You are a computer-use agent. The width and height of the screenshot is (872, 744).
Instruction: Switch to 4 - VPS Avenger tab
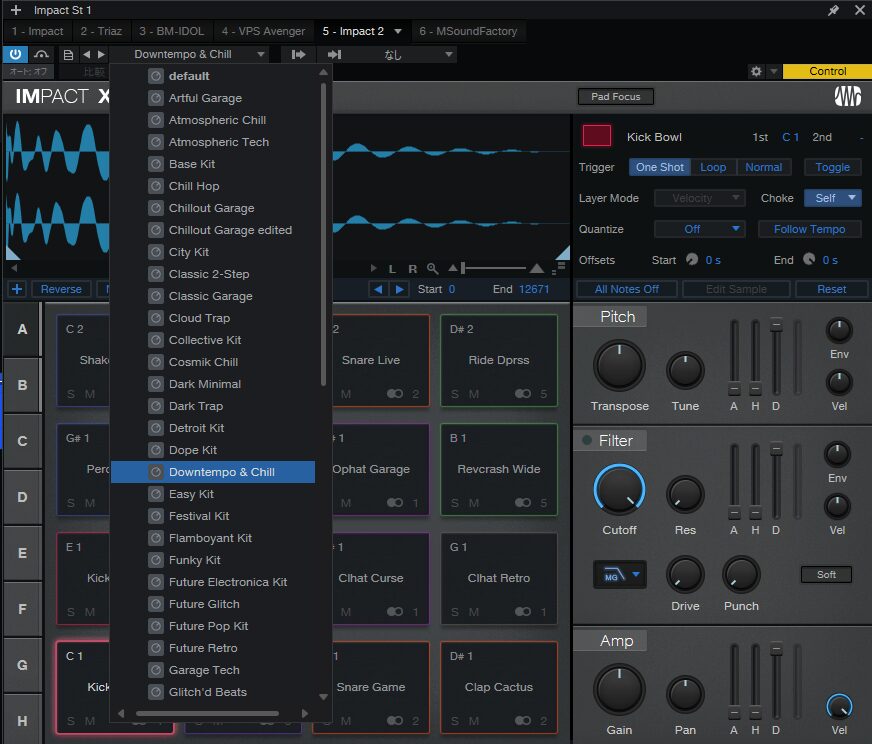point(263,31)
